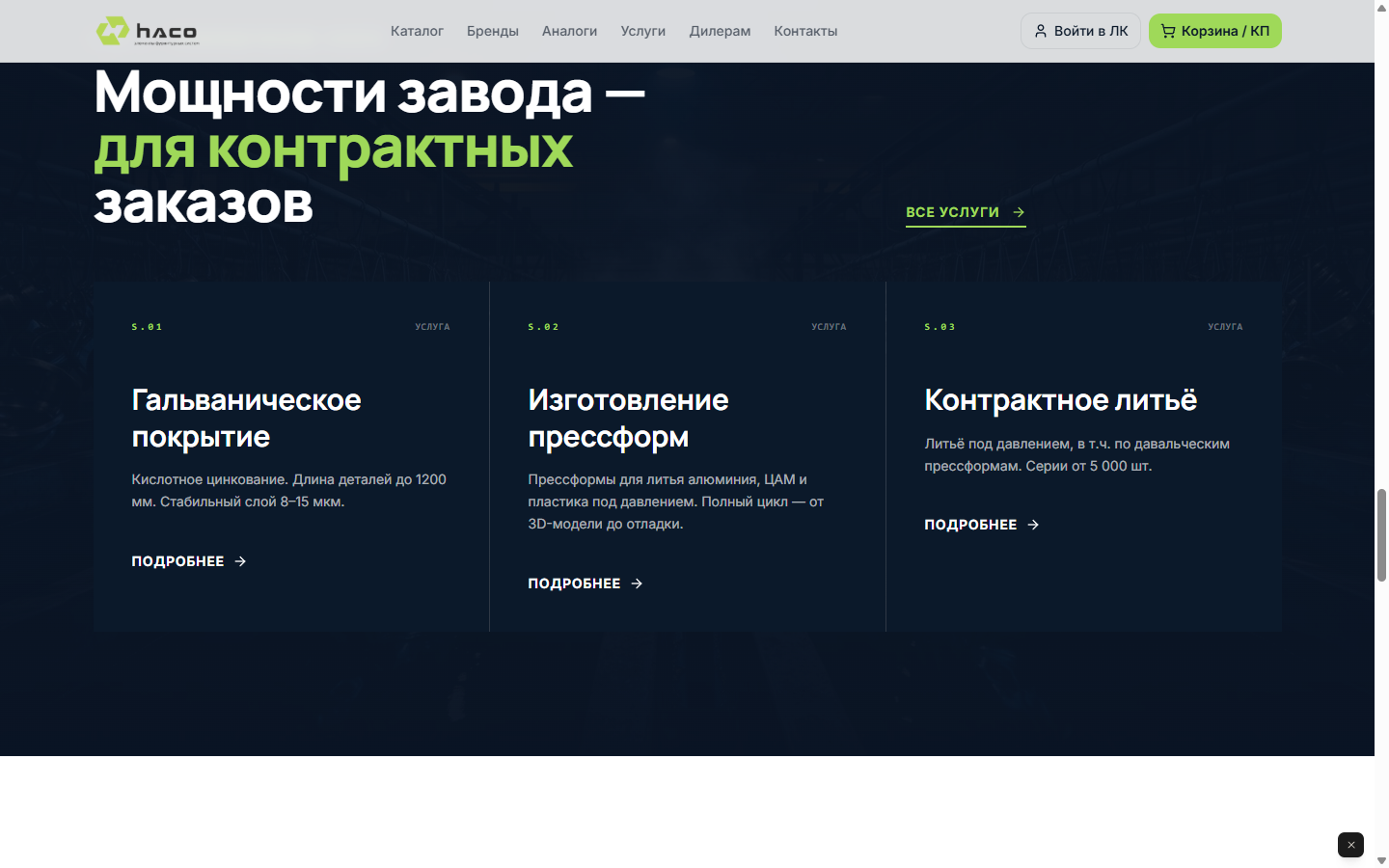Click scrollbar up arrow
This screenshot has width=1389, height=868.
coord(1381,7)
